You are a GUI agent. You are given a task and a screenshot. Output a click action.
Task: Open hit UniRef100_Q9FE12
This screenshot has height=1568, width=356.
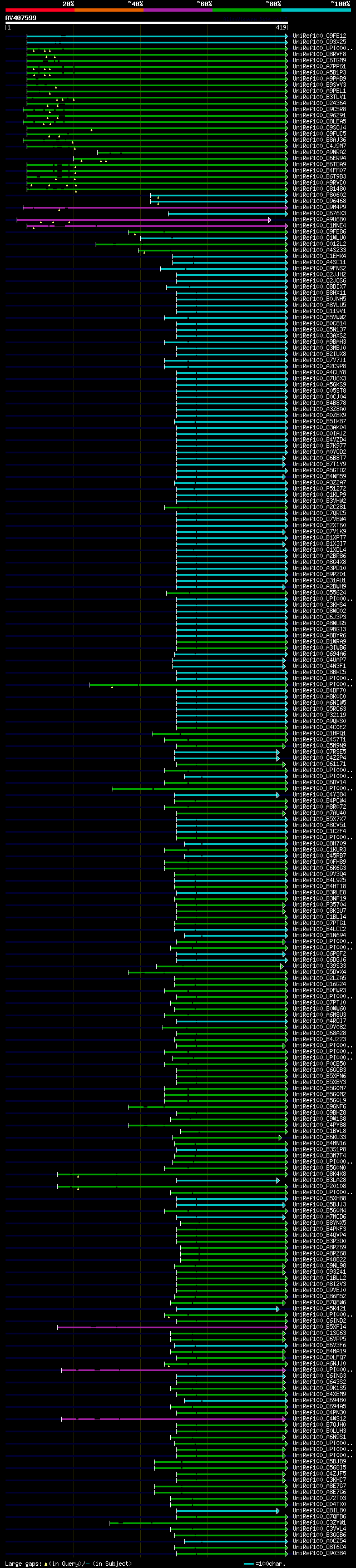(x=319, y=36)
